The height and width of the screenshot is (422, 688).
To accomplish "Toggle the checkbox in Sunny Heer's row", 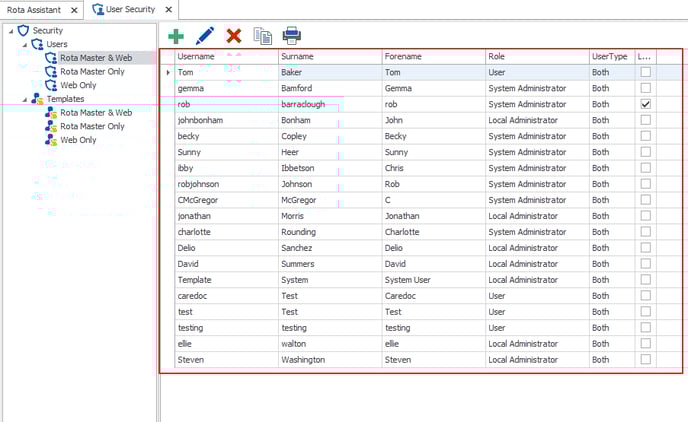I will [645, 152].
